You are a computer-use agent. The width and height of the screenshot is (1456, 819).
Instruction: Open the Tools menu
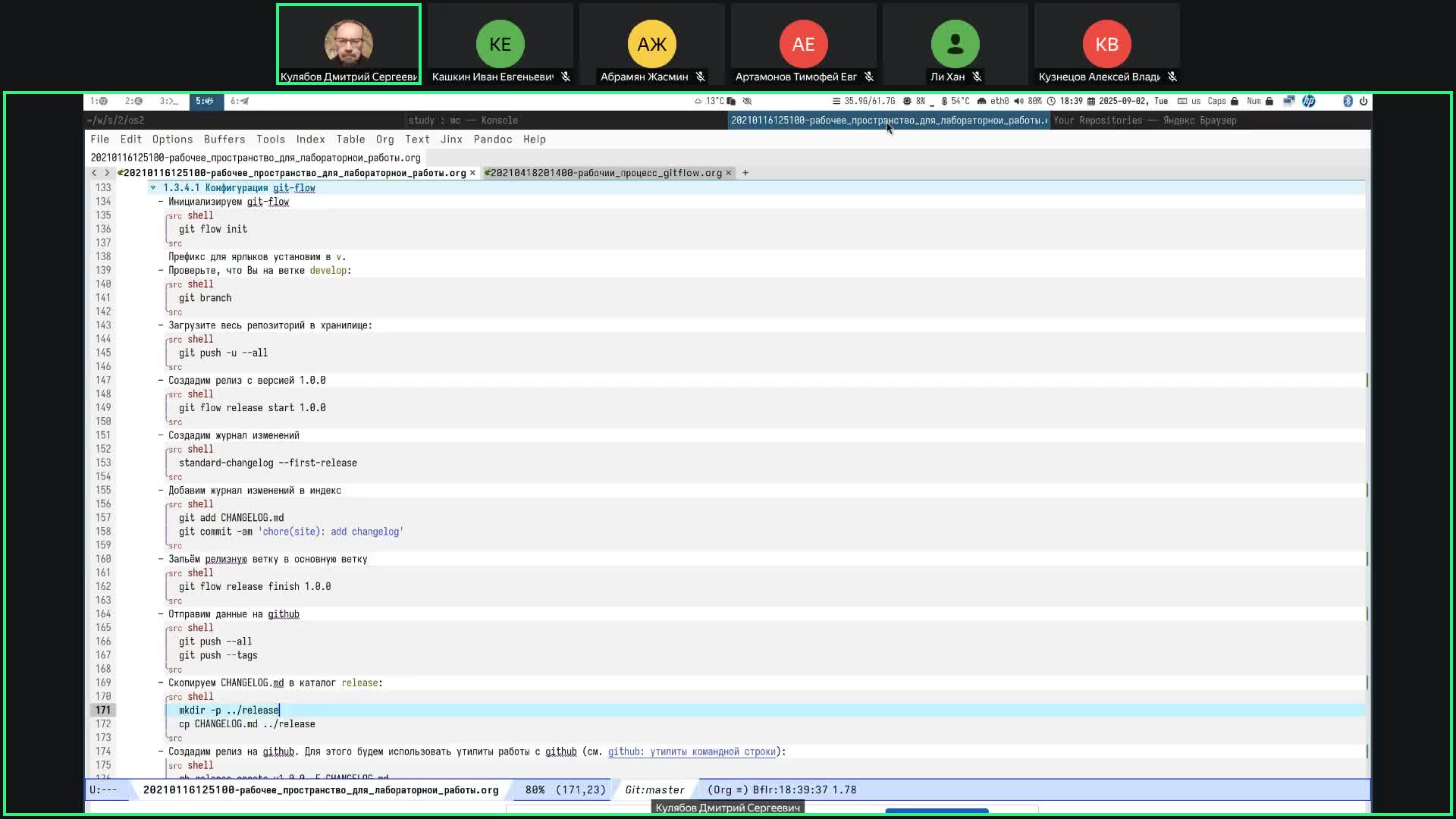271,140
